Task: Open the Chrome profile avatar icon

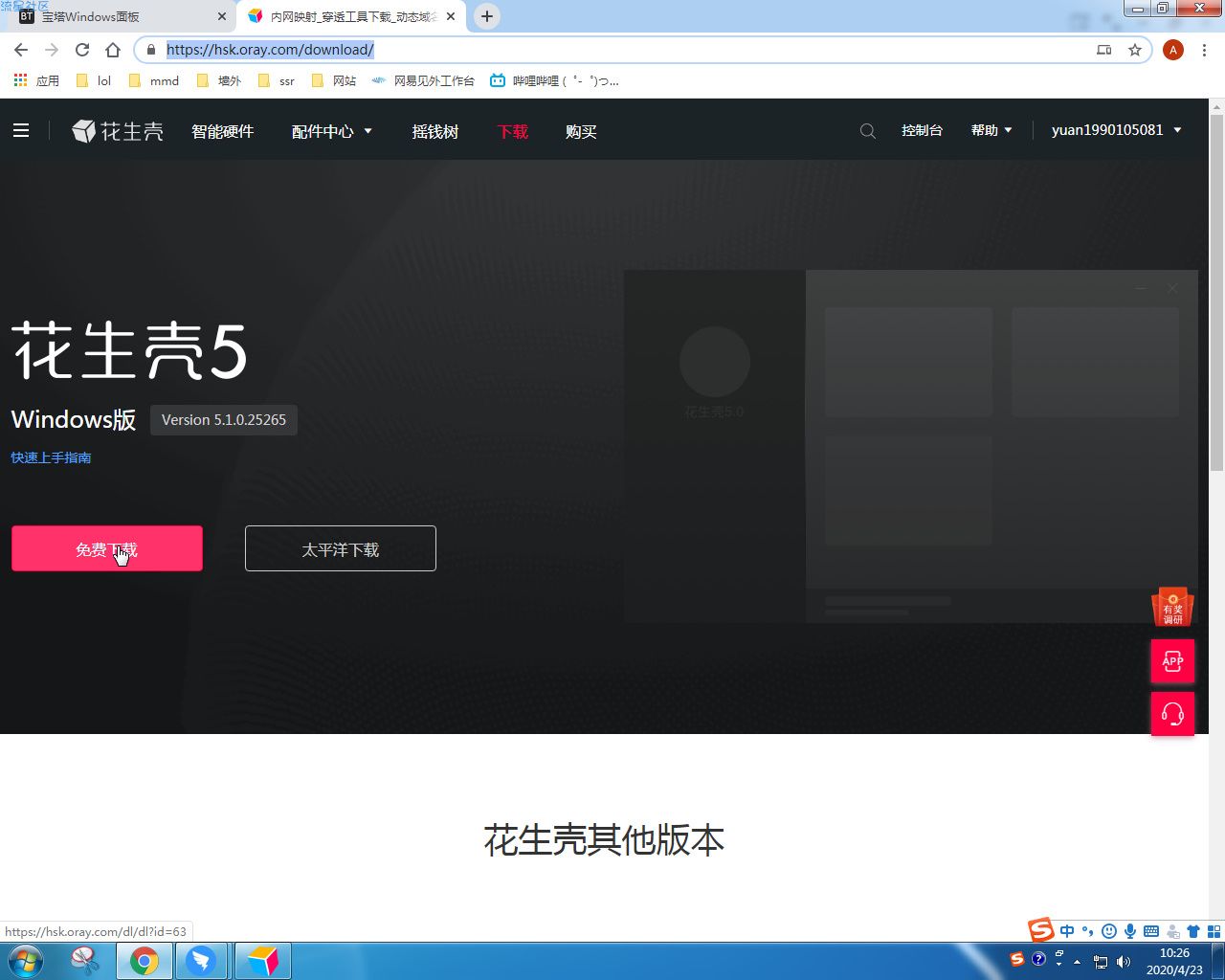Action: 1173,50
